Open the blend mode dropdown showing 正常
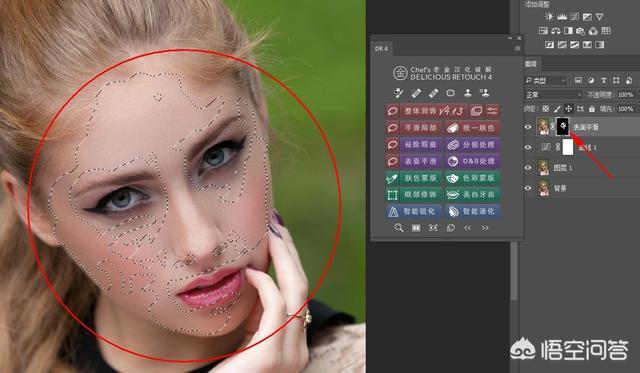 click(x=553, y=95)
